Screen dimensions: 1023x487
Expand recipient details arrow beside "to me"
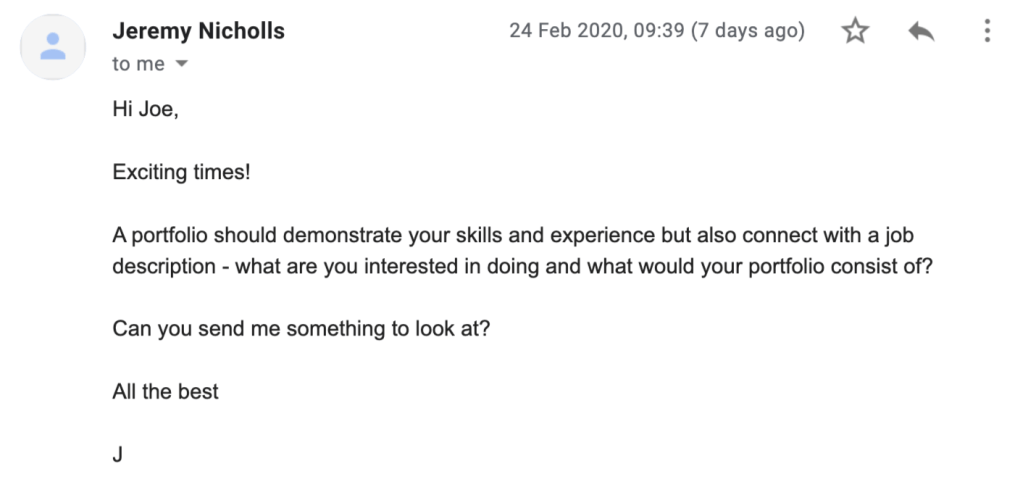182,64
